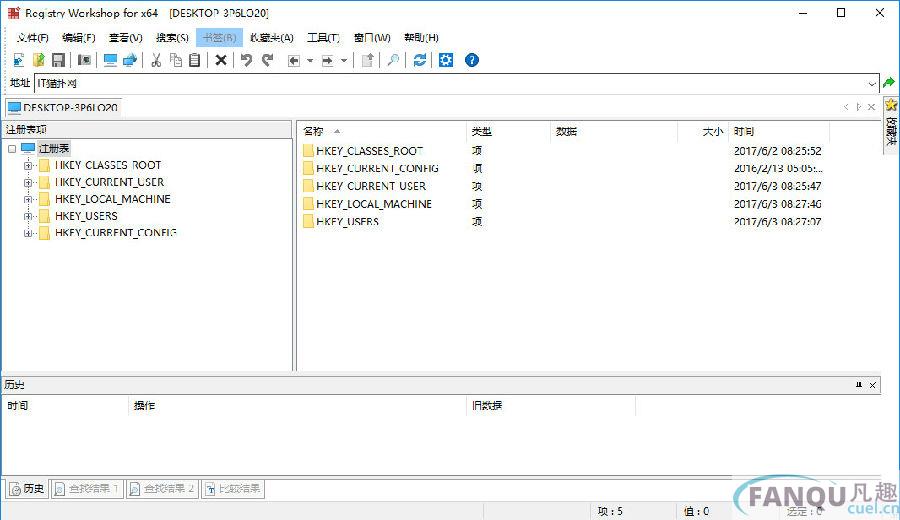Expand HKEY_CURRENT_CONFIG in the tree

point(28,233)
